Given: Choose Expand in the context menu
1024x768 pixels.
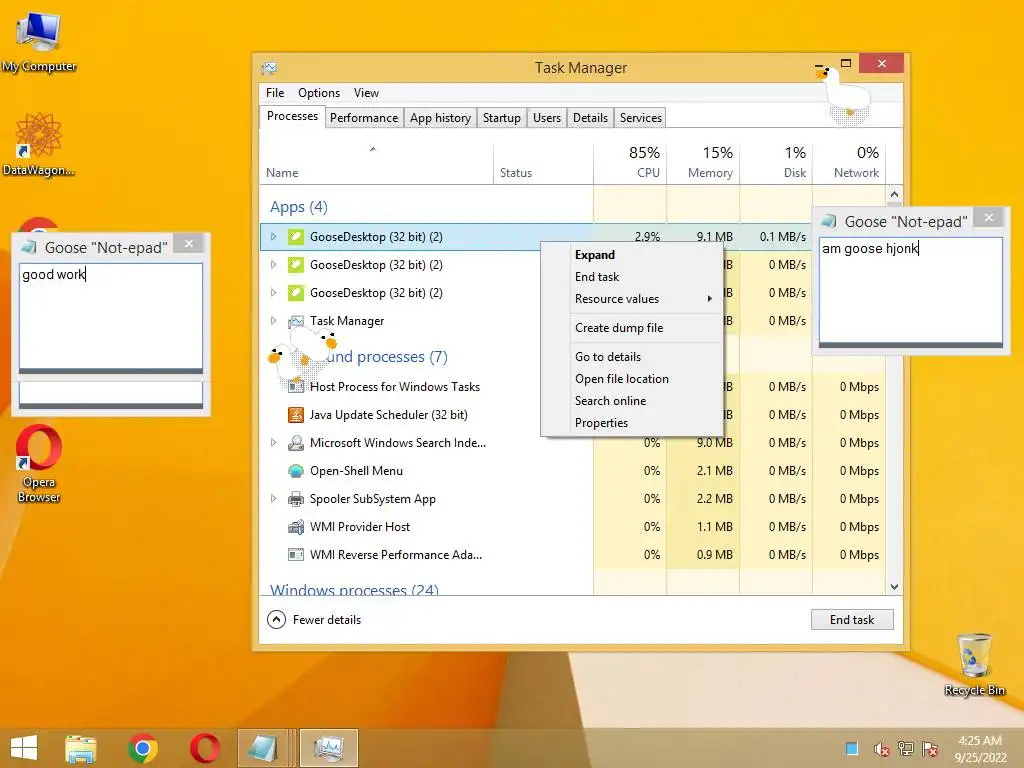Looking at the screenshot, I should click(x=632, y=255).
